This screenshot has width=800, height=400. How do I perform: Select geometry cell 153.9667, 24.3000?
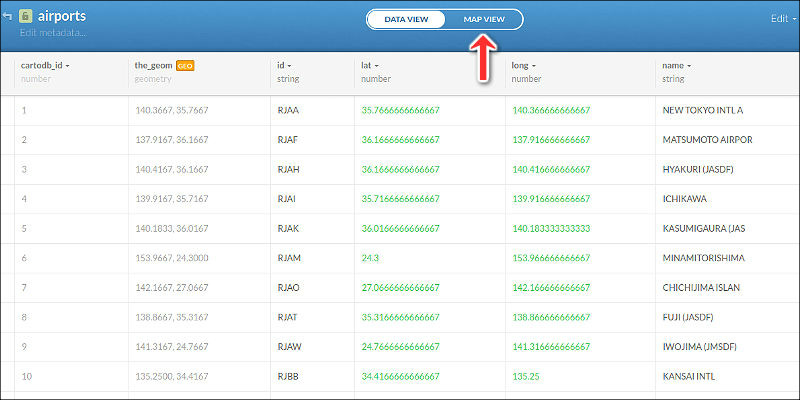(172, 258)
